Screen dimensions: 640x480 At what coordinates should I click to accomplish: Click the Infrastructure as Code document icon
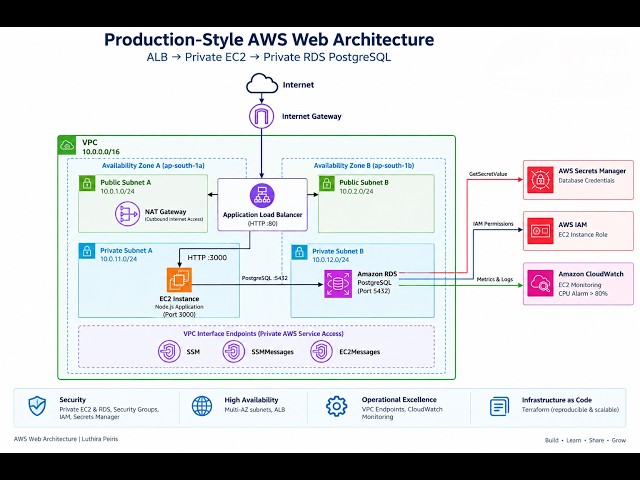499,407
